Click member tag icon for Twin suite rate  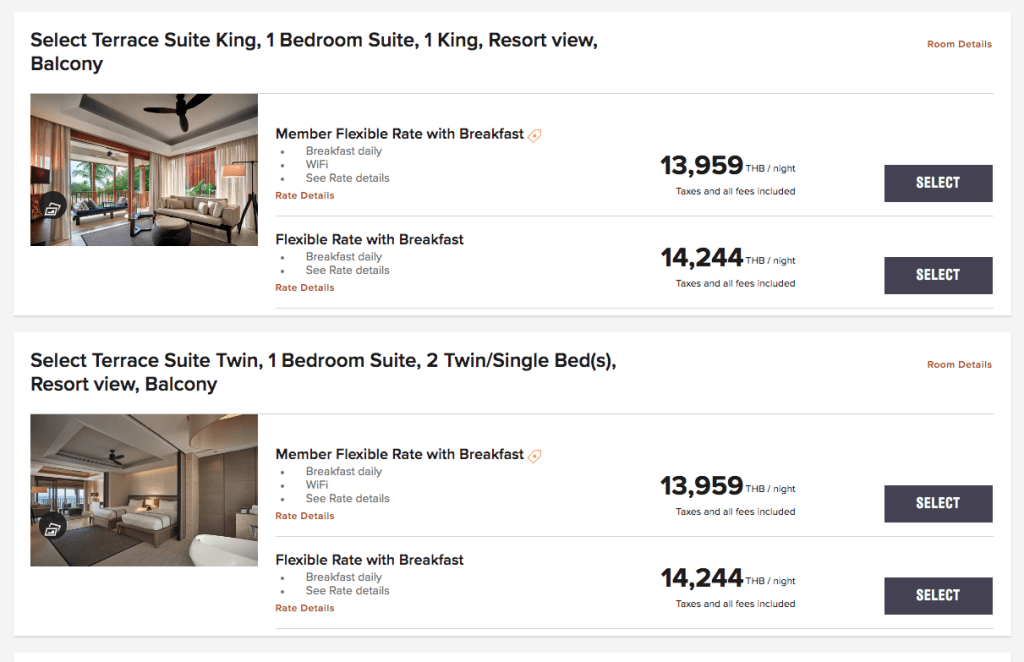coord(535,455)
